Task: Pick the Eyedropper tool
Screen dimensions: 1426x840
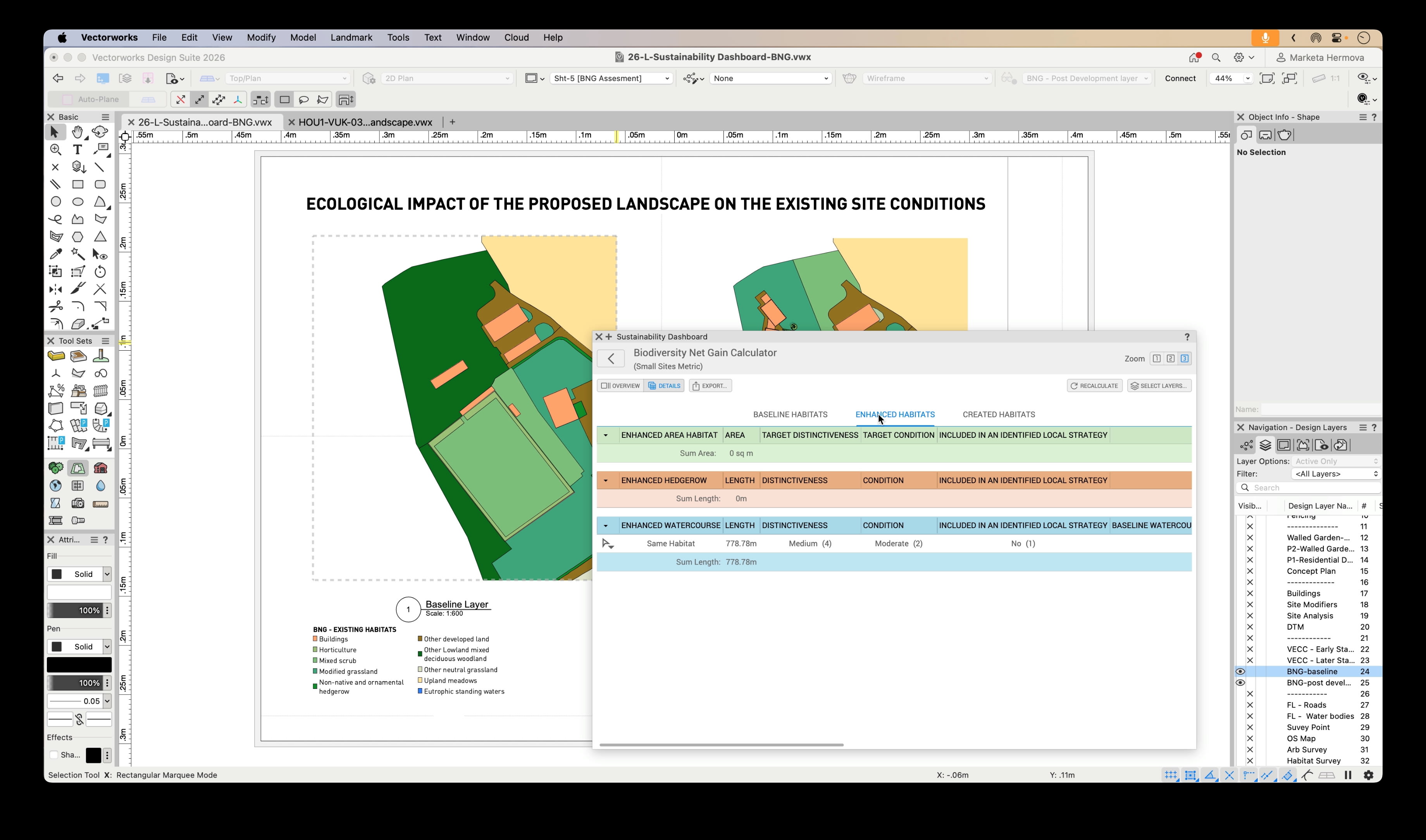Action: pos(55,254)
